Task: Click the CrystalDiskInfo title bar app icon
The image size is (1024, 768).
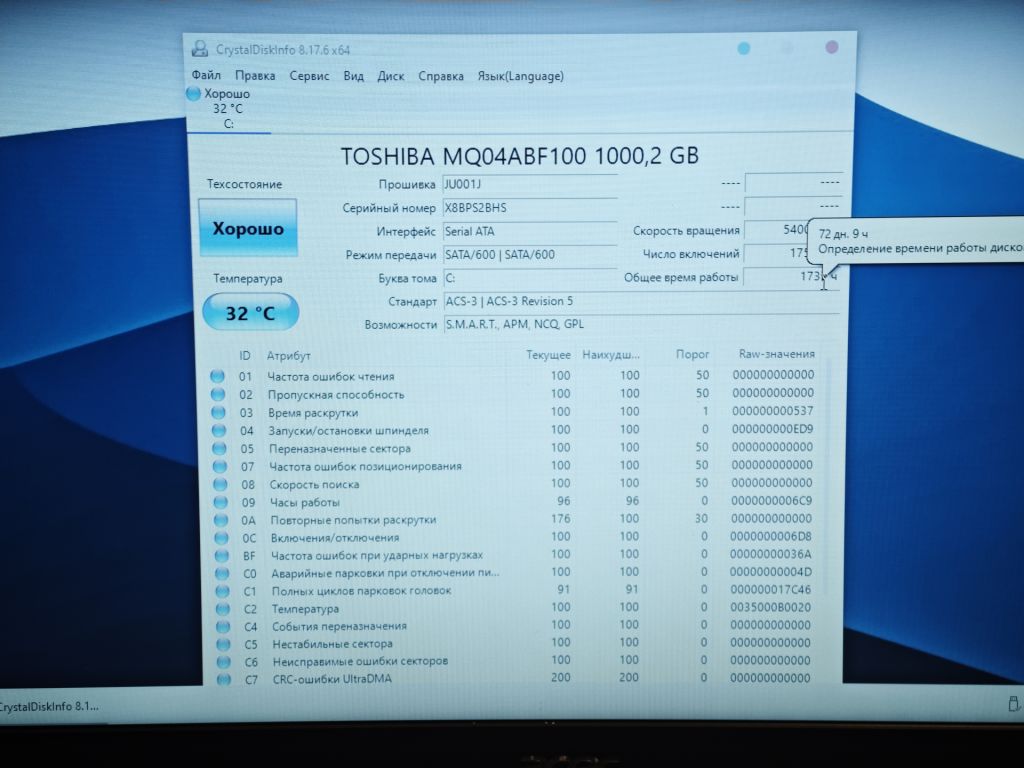Action: [x=199, y=49]
